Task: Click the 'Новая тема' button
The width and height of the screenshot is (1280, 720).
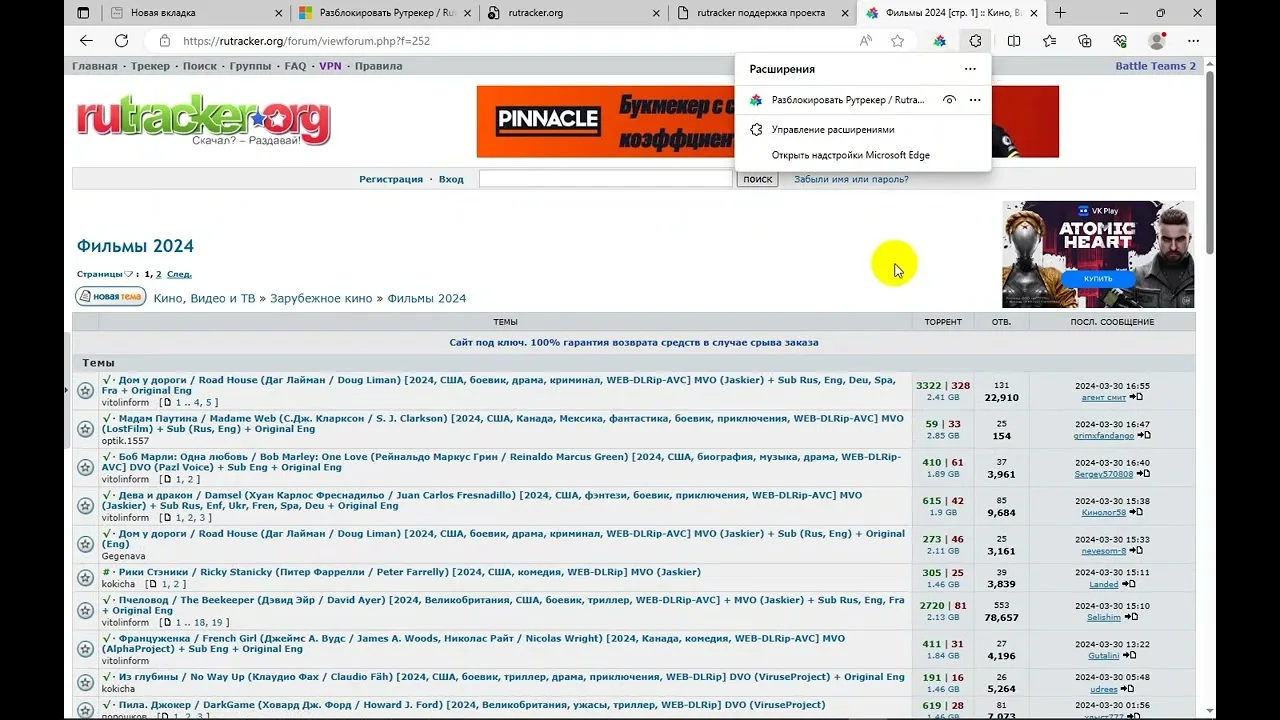Action: point(111,297)
